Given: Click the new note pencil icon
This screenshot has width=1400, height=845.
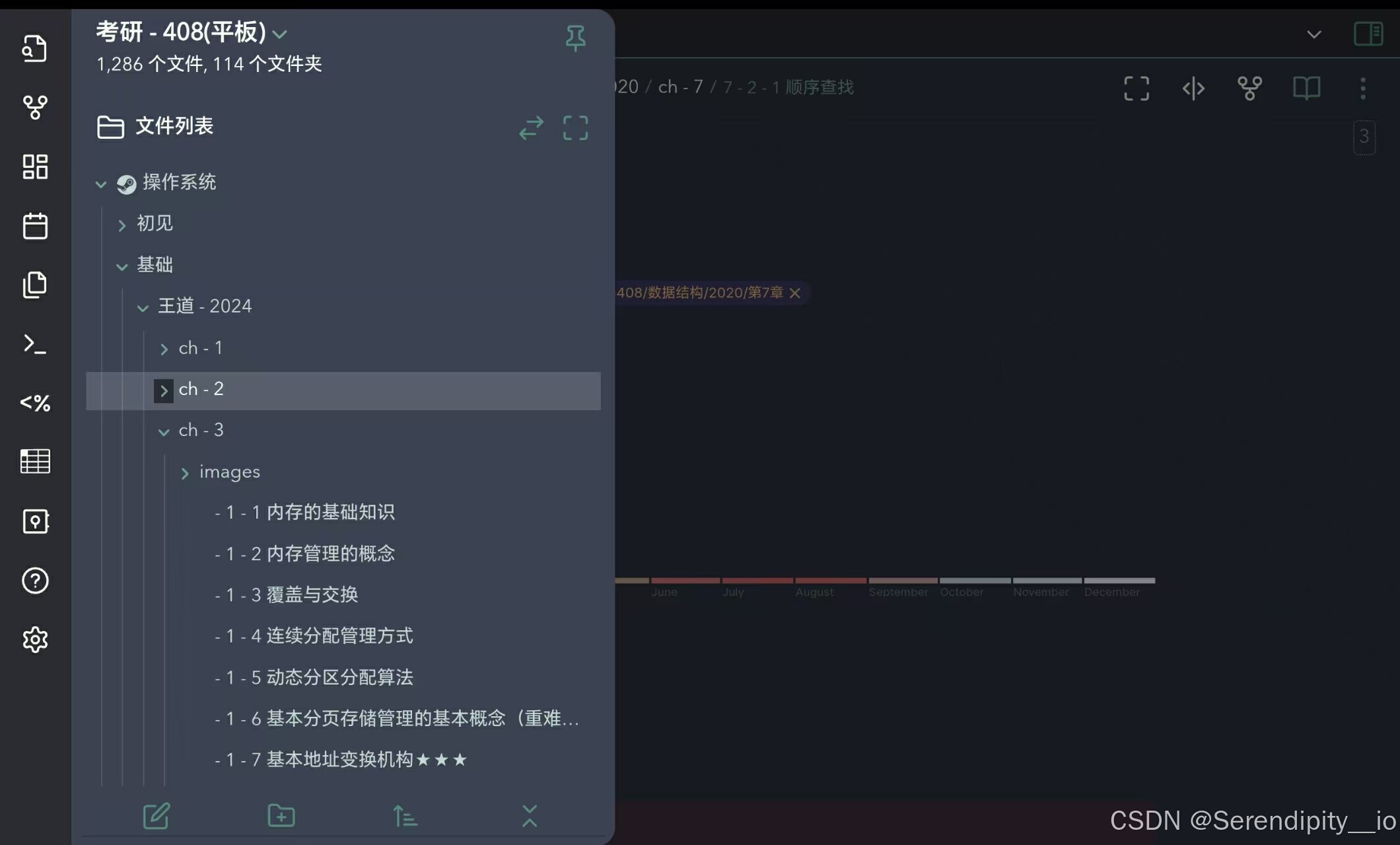Looking at the screenshot, I should click(157, 816).
